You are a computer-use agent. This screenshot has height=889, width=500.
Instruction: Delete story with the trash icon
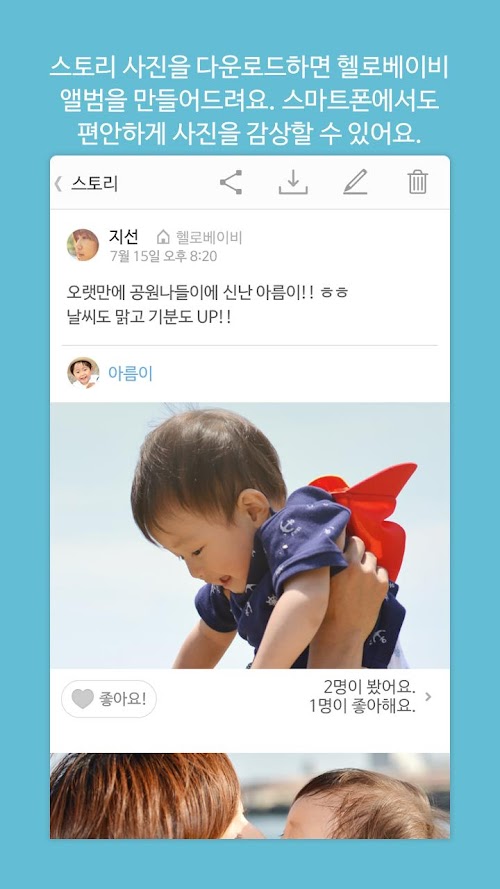pos(417,183)
